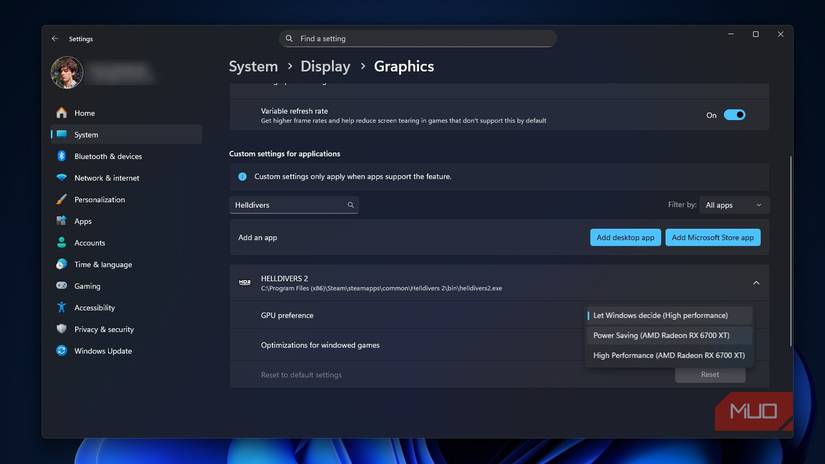
Task: Click the Reset button
Action: (710, 375)
